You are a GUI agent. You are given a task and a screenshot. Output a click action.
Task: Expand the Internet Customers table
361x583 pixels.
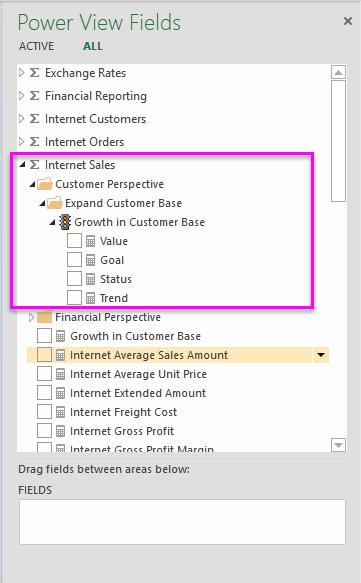(x=22, y=119)
